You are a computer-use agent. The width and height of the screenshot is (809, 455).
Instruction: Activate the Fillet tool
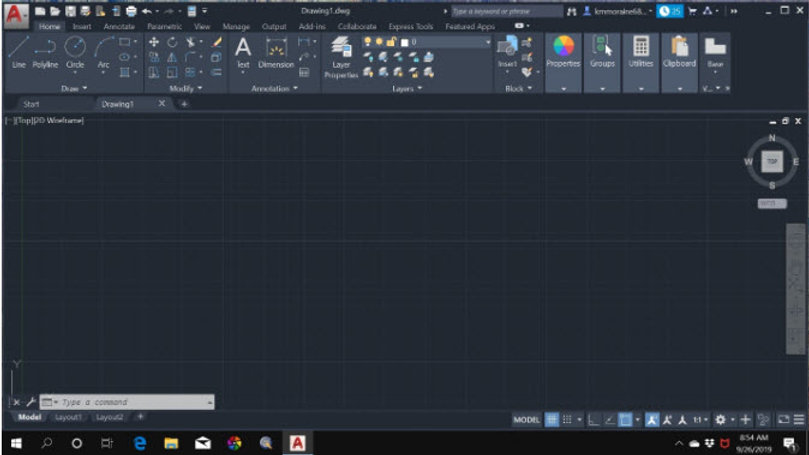(x=190, y=57)
